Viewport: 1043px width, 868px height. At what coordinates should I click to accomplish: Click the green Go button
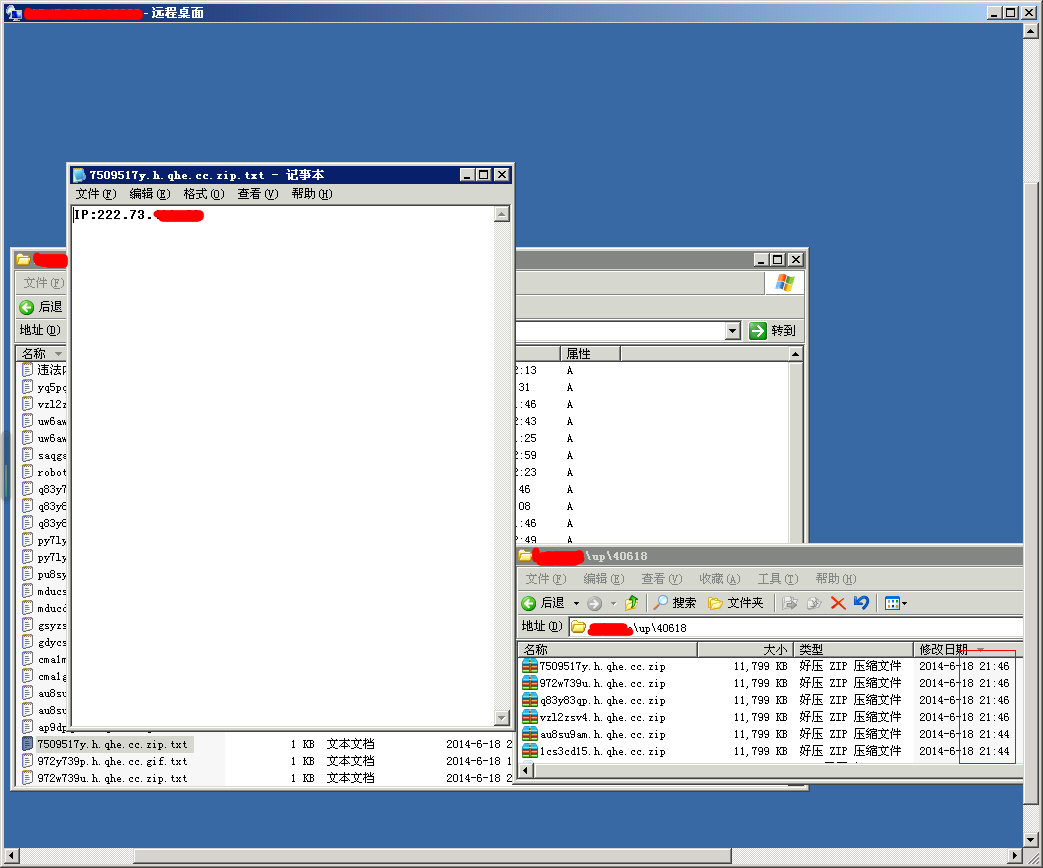[772, 331]
